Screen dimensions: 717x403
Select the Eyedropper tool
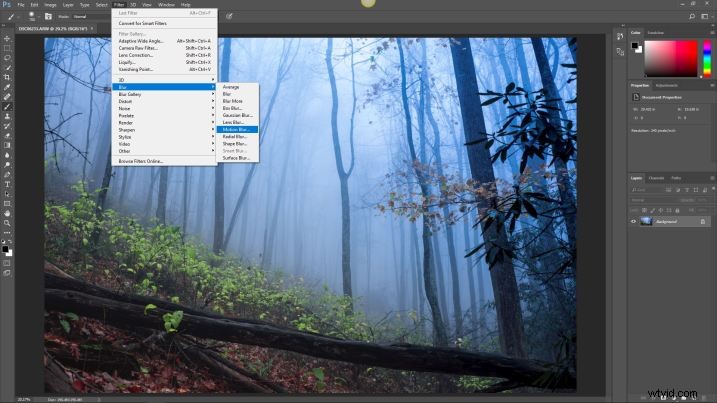(7, 87)
